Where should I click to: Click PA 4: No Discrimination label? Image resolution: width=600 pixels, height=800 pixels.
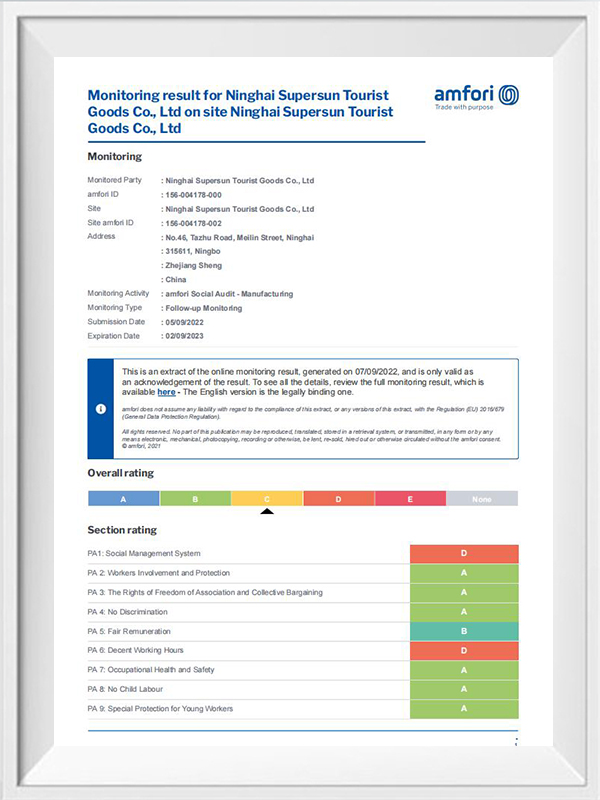128,612
